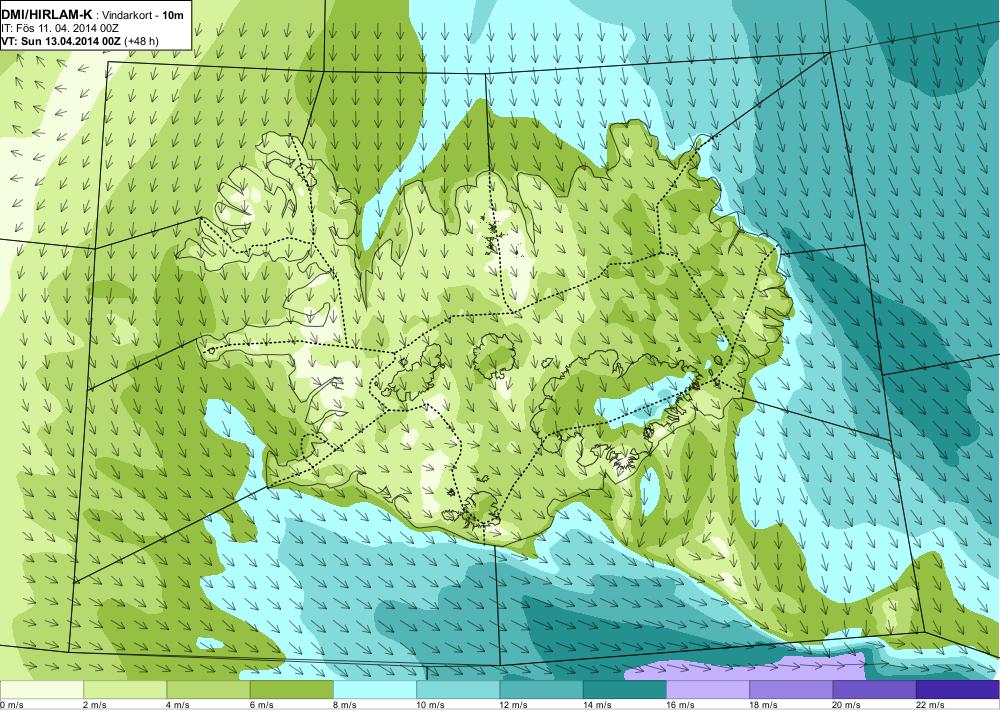Screen dimensions: 1000x710
Task: Click the teal swatch between 12 and 14 m/s
Action: [541, 690]
